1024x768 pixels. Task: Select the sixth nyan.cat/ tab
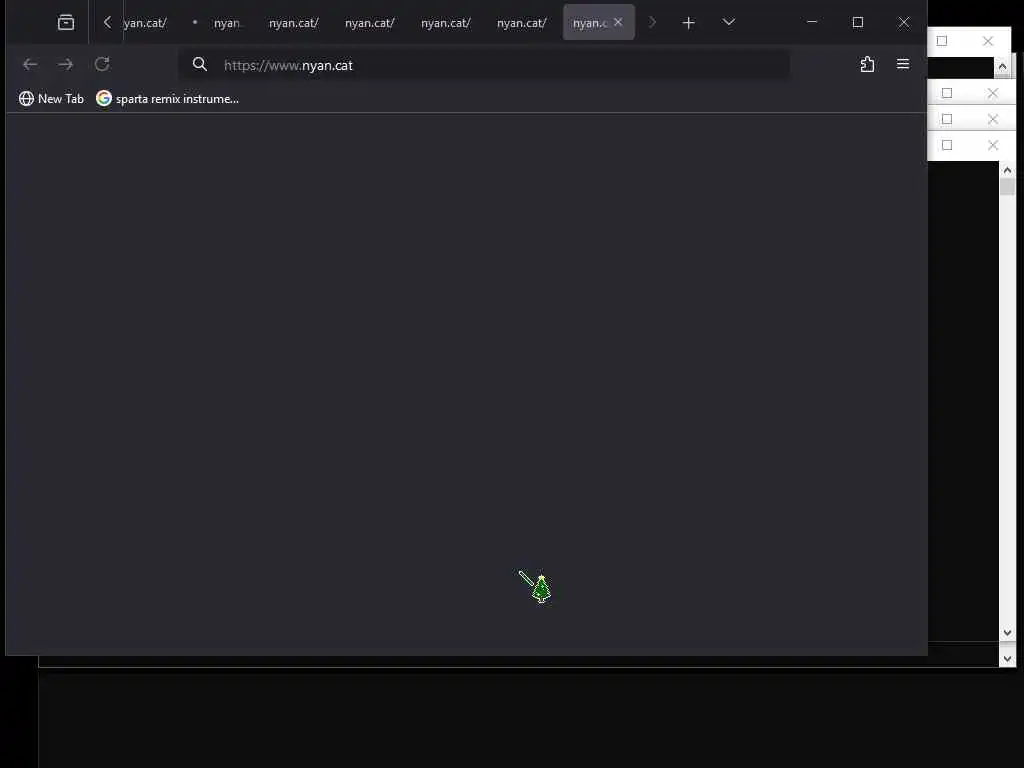coord(521,23)
